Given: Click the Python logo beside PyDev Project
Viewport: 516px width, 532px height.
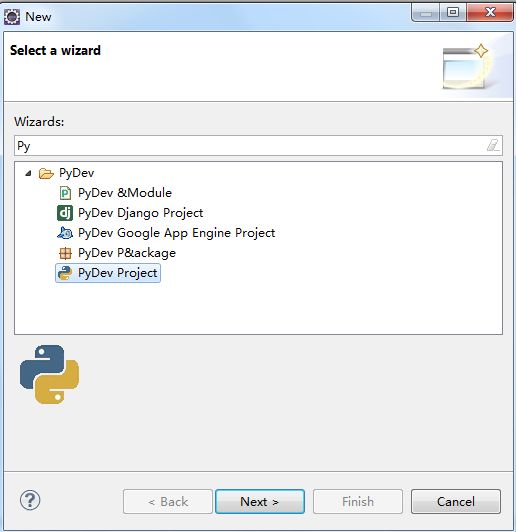Looking at the screenshot, I should coord(65,273).
